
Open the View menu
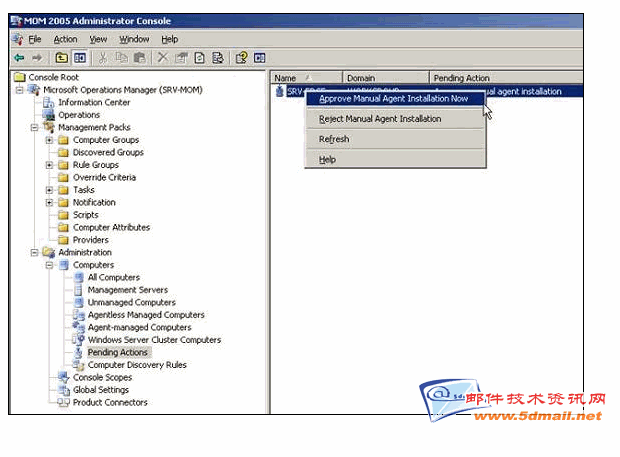98,39
